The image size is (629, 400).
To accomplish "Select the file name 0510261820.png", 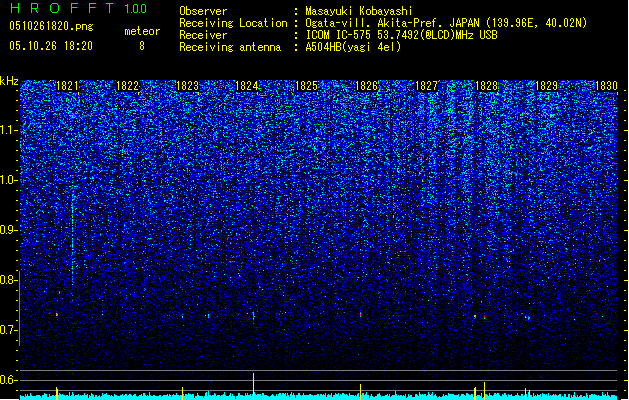I will tap(51, 26).
